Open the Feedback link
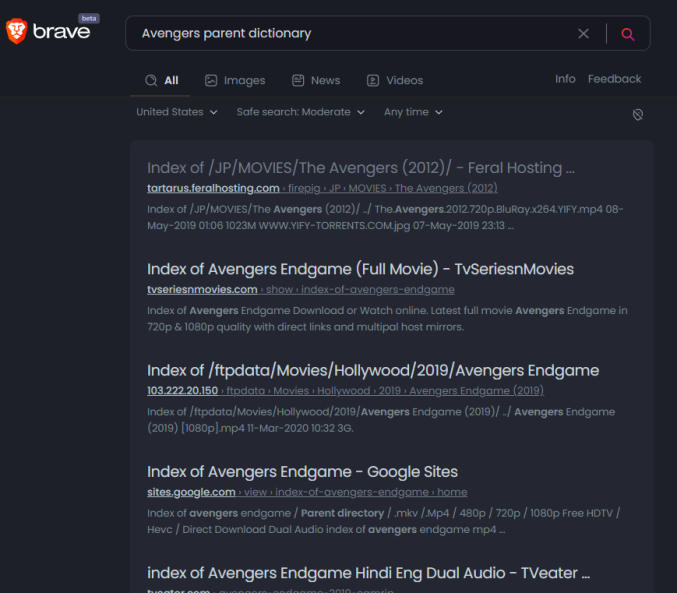Viewport: 677px width, 593px height. tap(614, 79)
